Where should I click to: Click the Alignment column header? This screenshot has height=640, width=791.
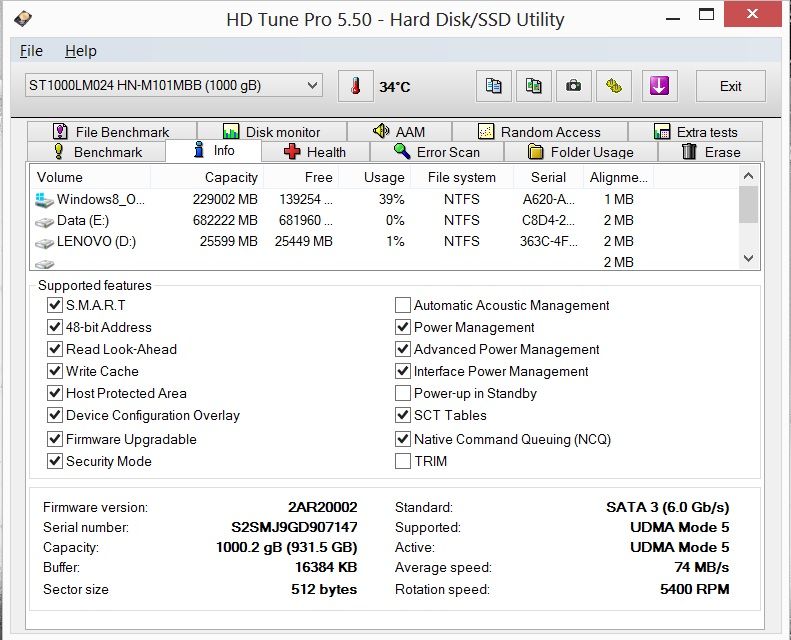[x=618, y=178]
